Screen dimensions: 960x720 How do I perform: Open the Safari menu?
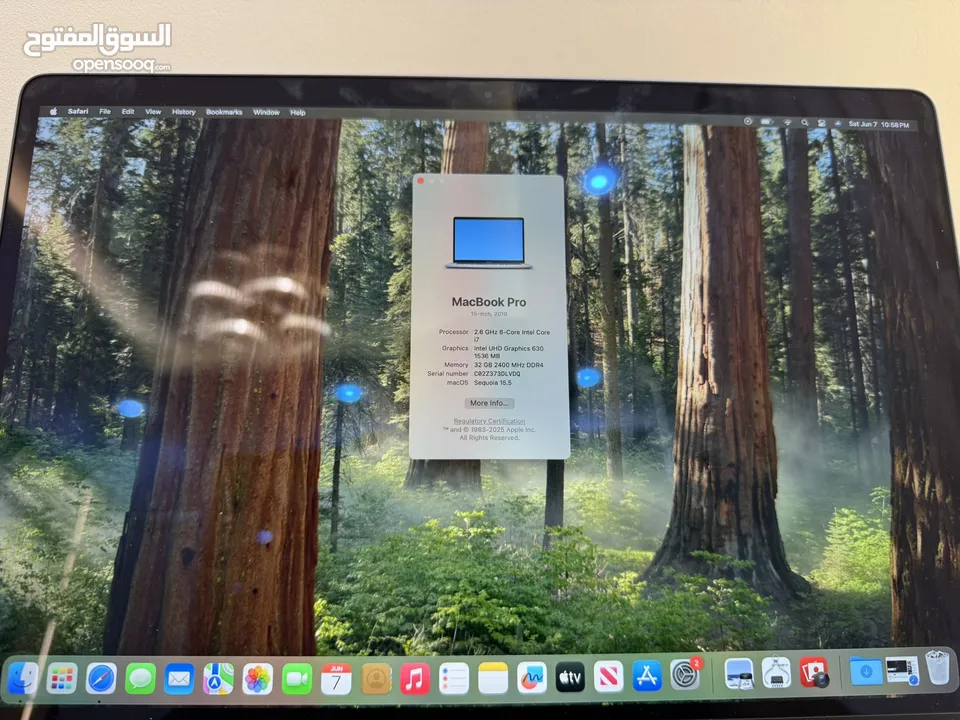[x=78, y=111]
